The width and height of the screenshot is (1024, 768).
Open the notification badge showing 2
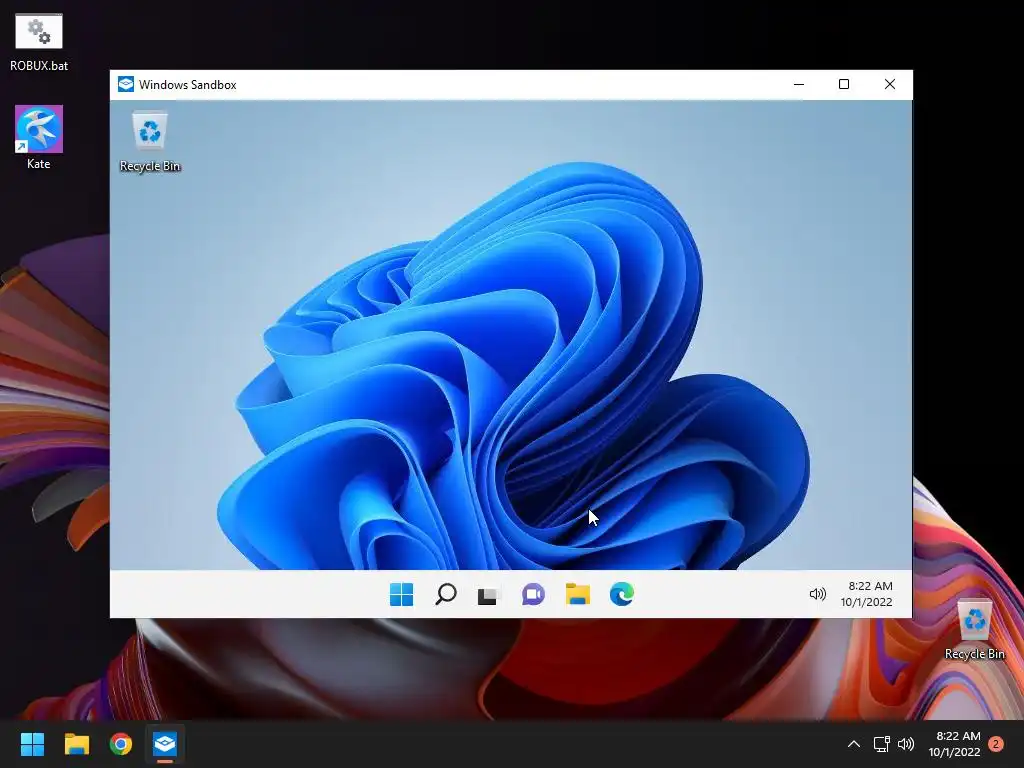(x=996, y=744)
